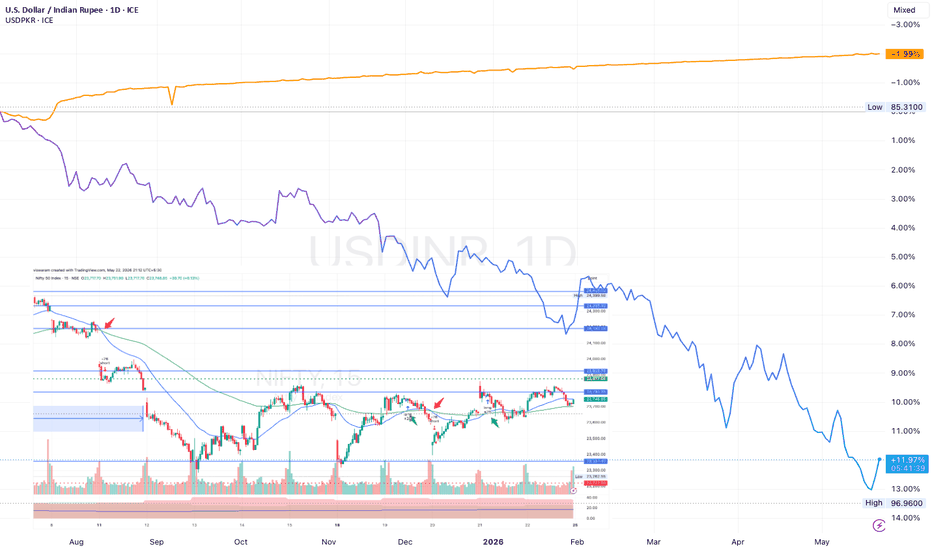This screenshot has height=550, width=932.
Task: Click the Low 85.3100 label
Action: [895, 107]
